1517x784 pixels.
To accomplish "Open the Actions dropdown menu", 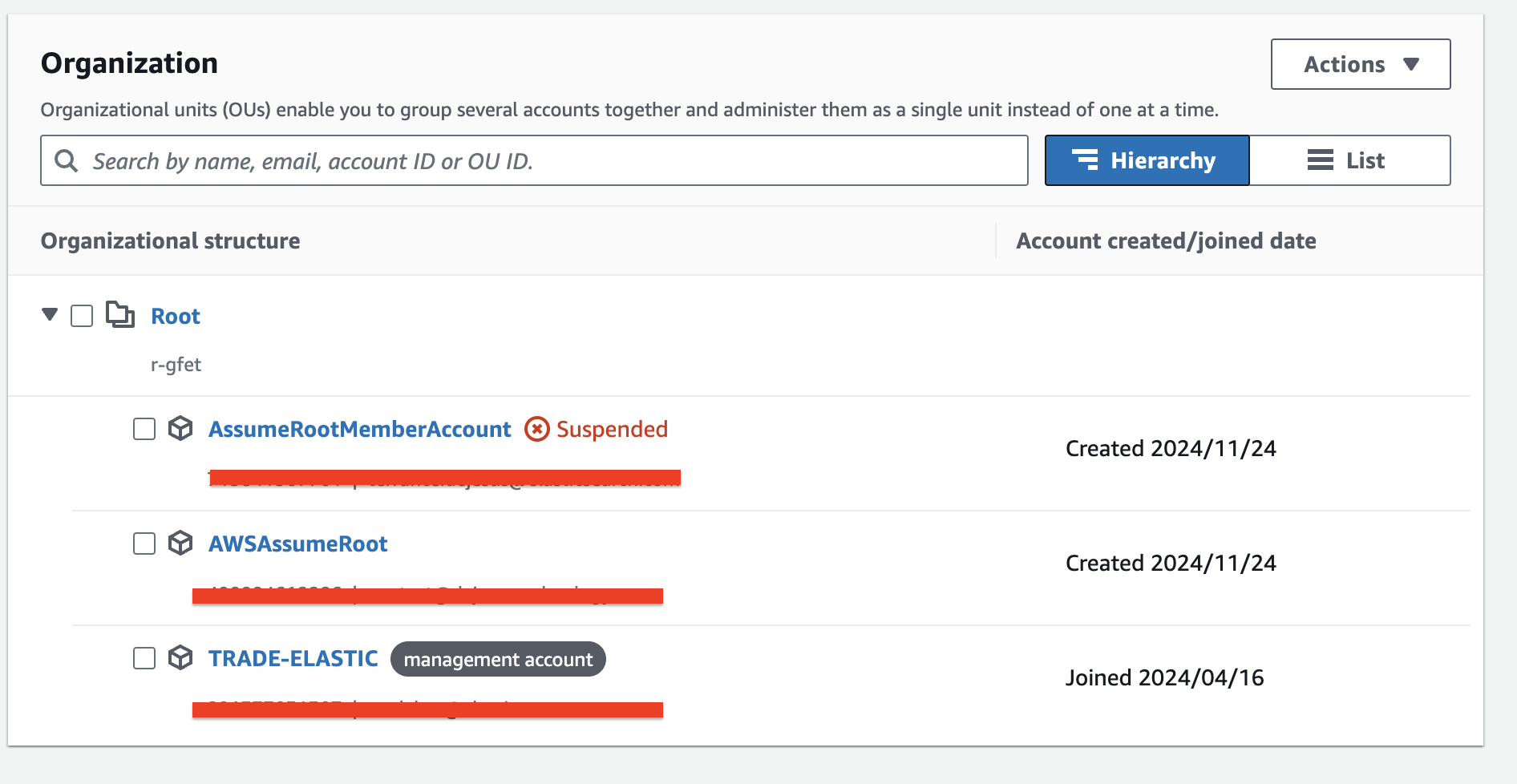I will click(1360, 64).
